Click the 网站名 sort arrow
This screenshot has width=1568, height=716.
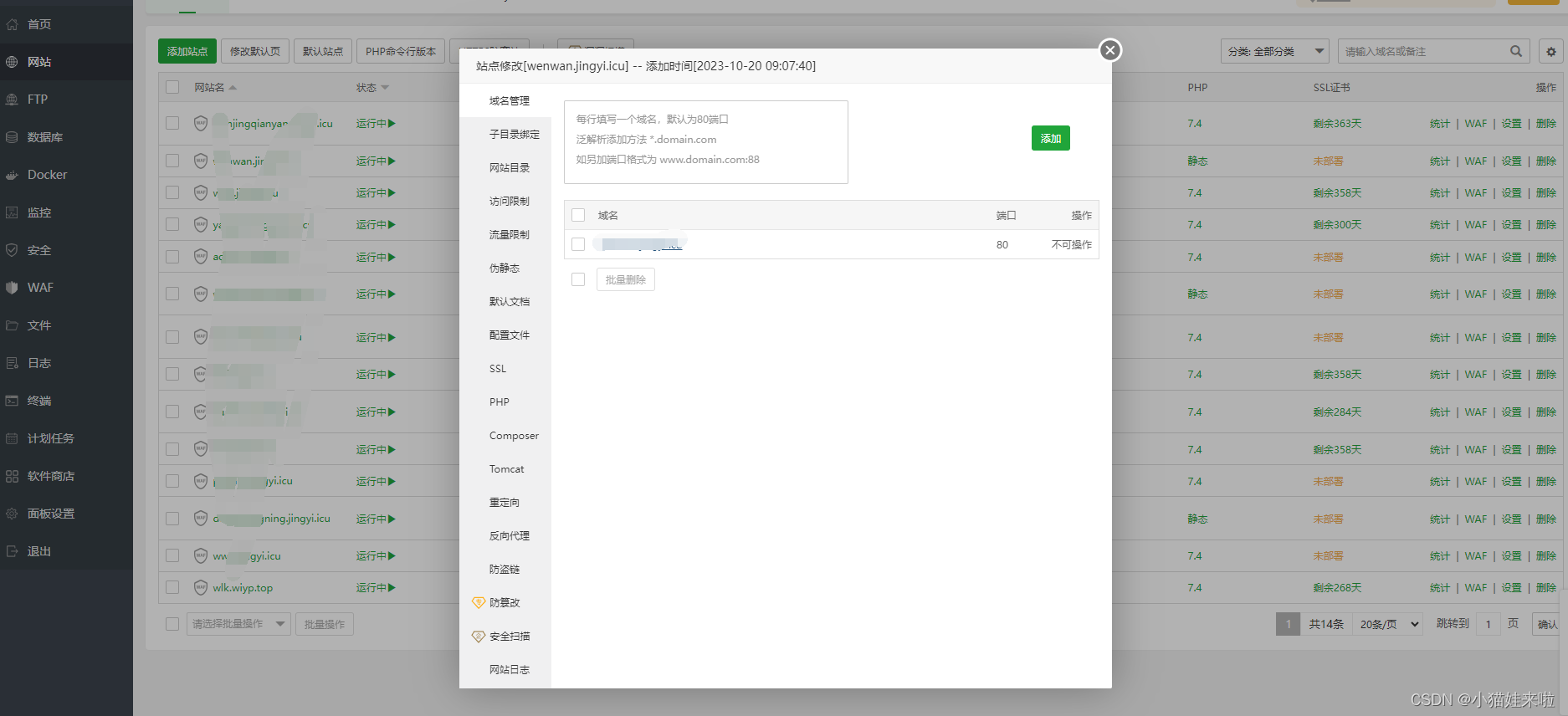coord(233,88)
